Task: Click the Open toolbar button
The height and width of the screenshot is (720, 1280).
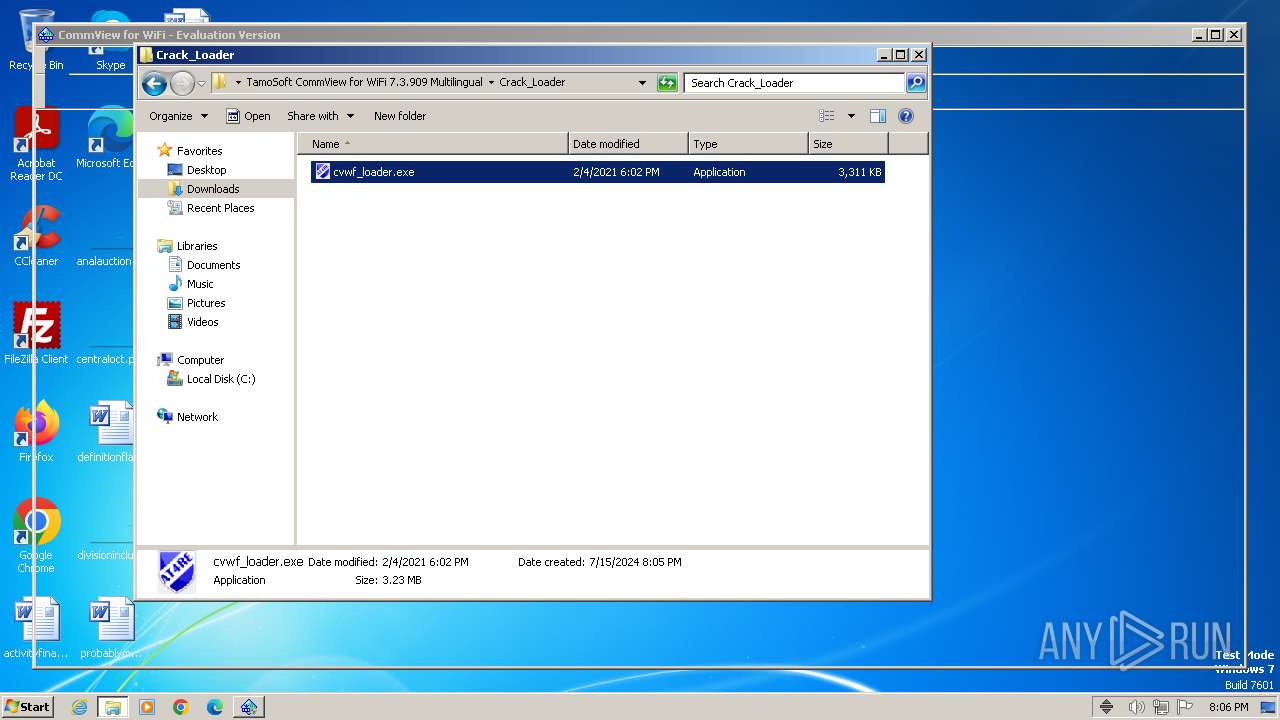Action: tap(248, 116)
